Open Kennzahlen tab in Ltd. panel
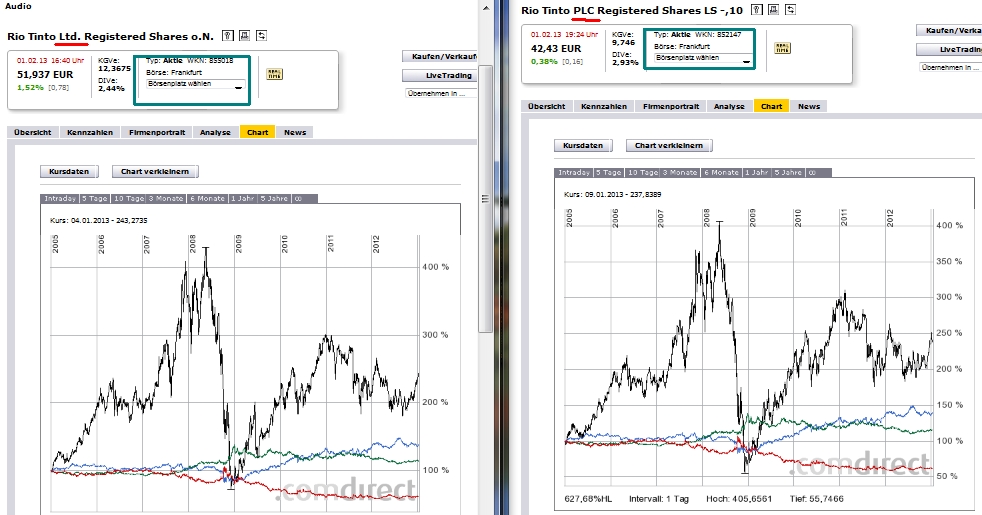This screenshot has height=515, width=982. pos(90,132)
